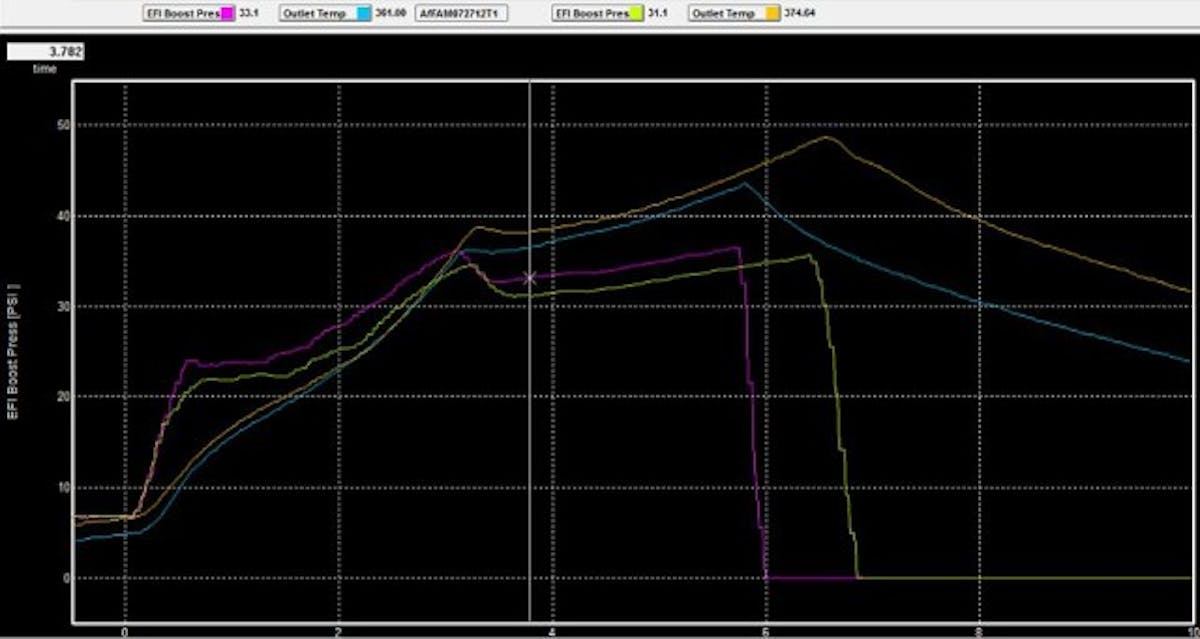Click the magenta EFI Boost Pres legend button
Image resolution: width=1200 pixels, height=639 pixels.
coord(185,14)
